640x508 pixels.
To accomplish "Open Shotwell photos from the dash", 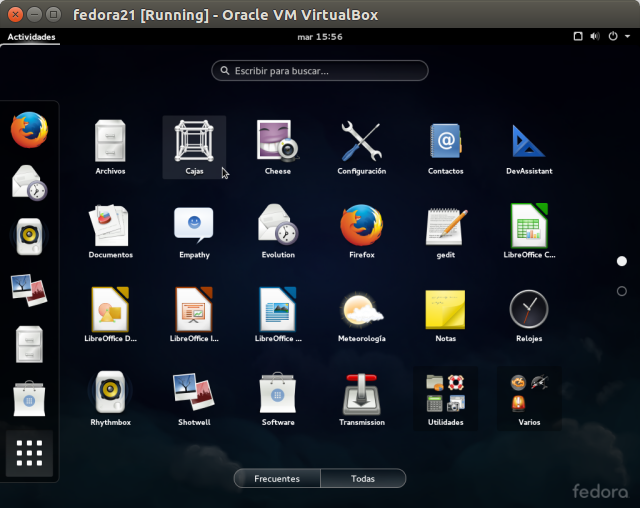I will pyautogui.click(x=29, y=291).
